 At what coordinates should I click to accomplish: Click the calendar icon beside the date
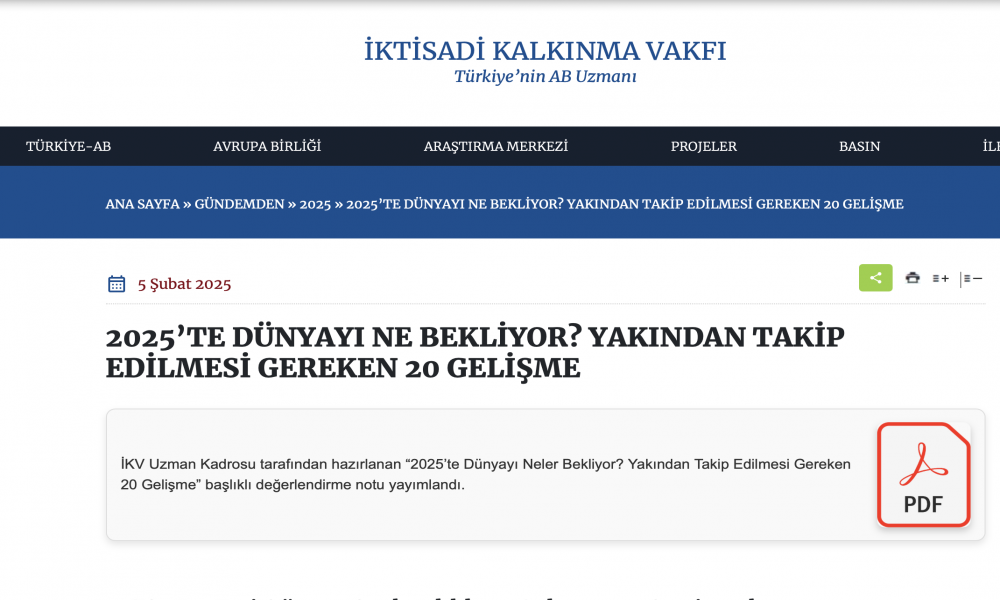tap(117, 284)
